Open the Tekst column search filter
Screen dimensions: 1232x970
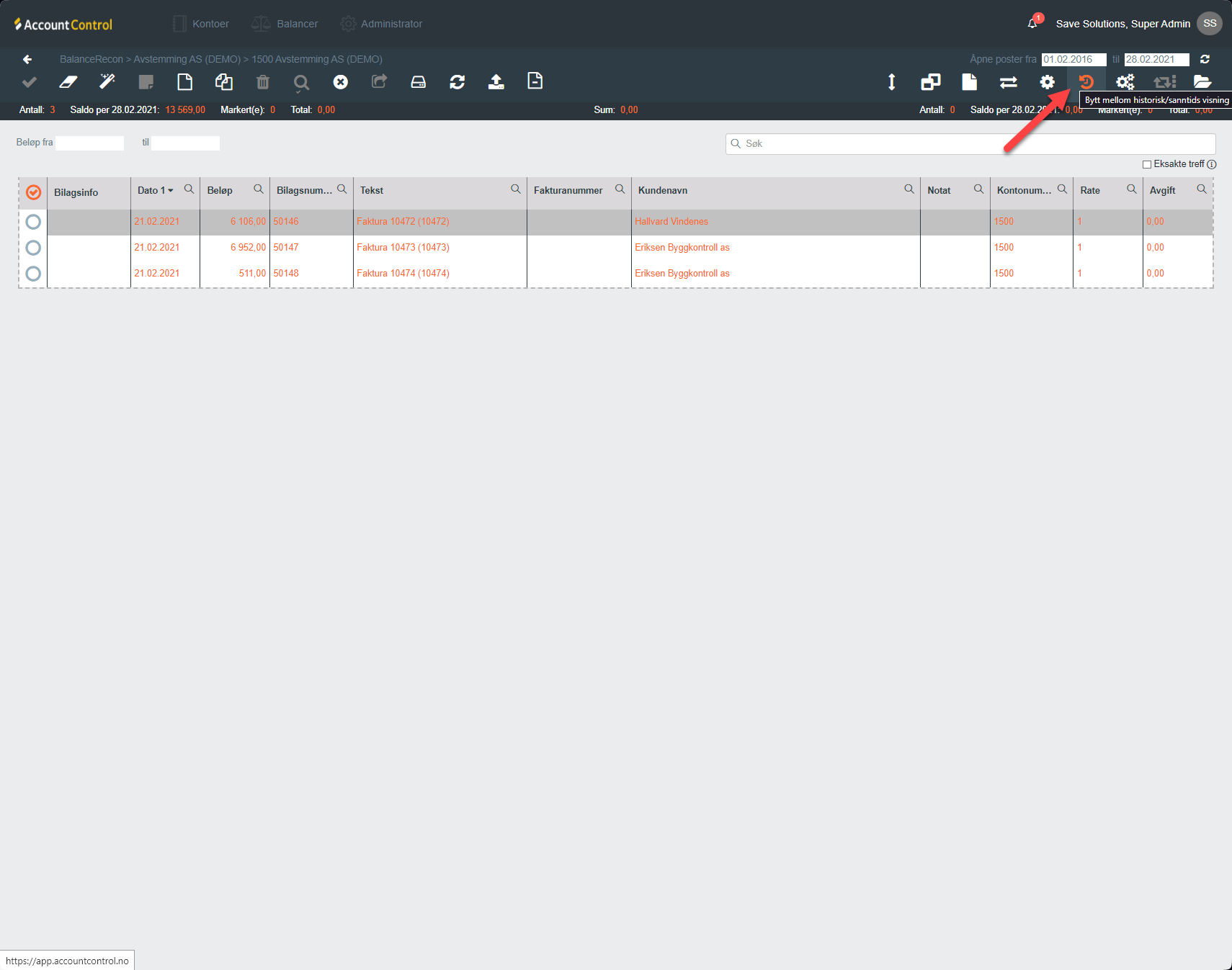(515, 189)
